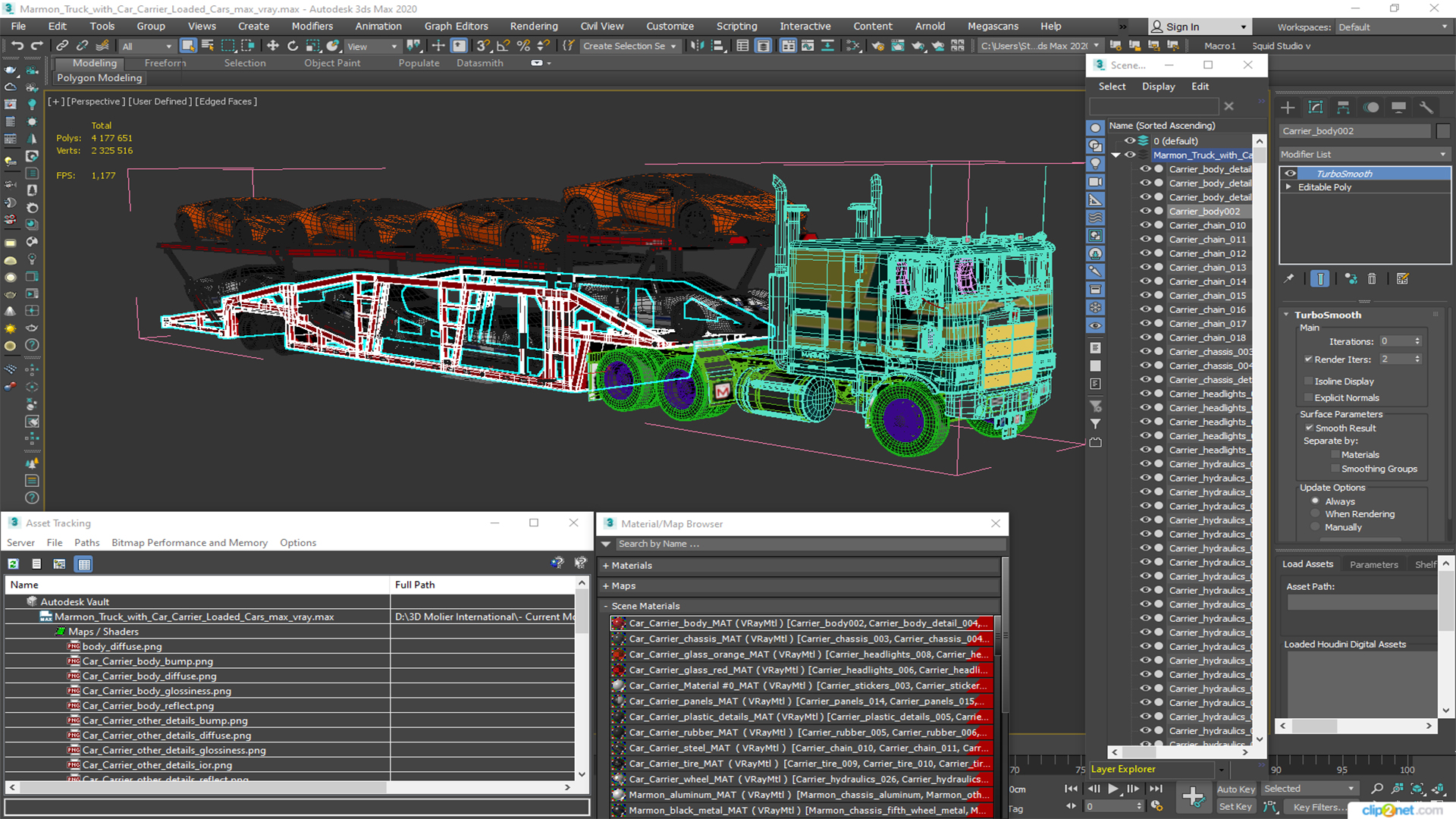Click the object color swatch beside Carrier_body002
The image size is (1456, 819).
pyautogui.click(x=1443, y=131)
